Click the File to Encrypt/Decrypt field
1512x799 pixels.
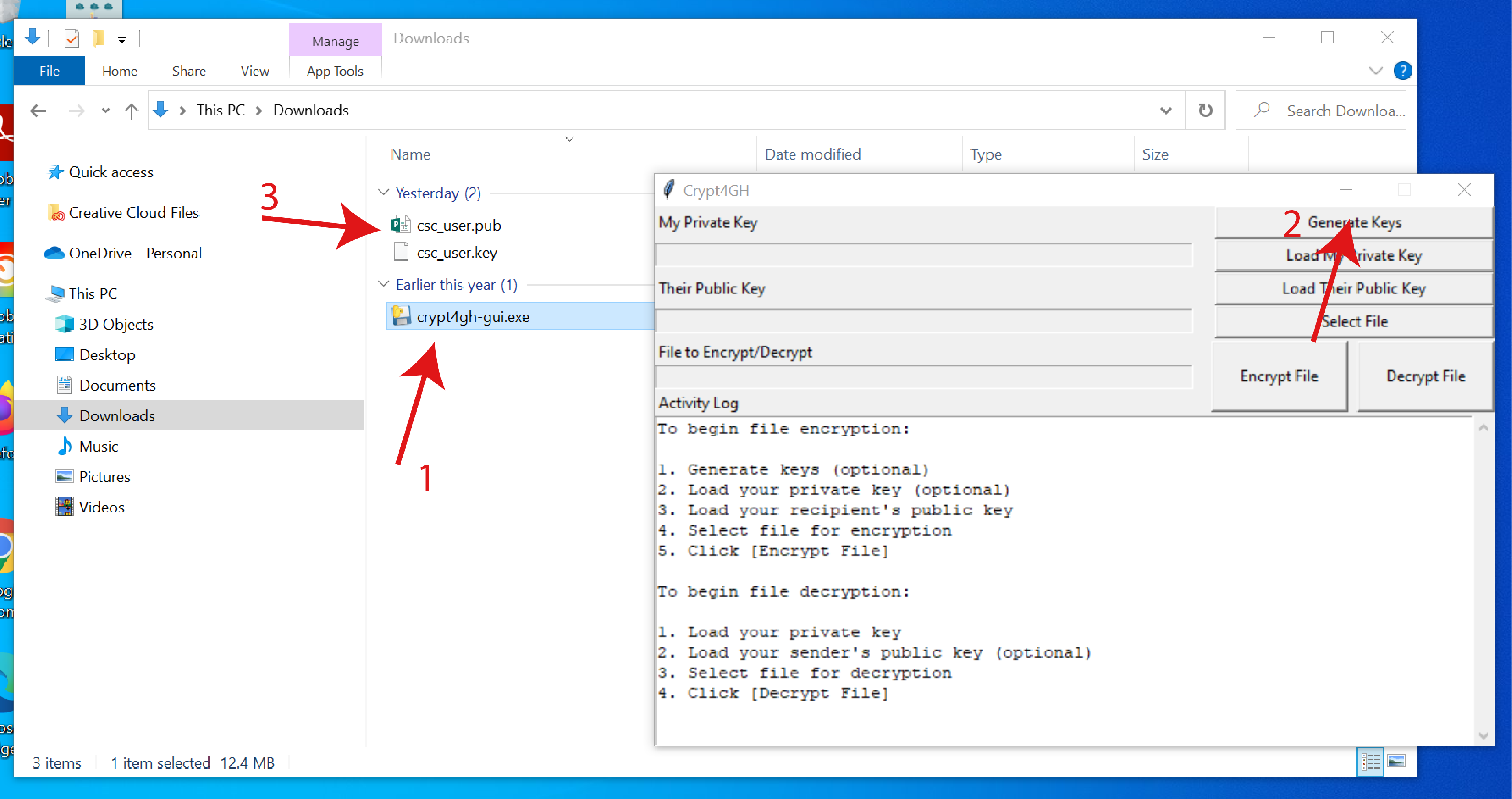tap(923, 377)
